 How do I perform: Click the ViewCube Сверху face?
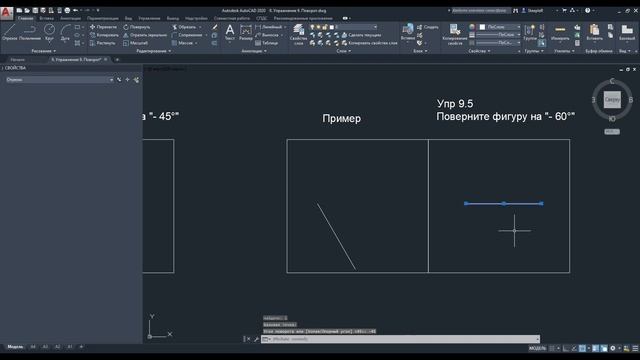[x=612, y=100]
